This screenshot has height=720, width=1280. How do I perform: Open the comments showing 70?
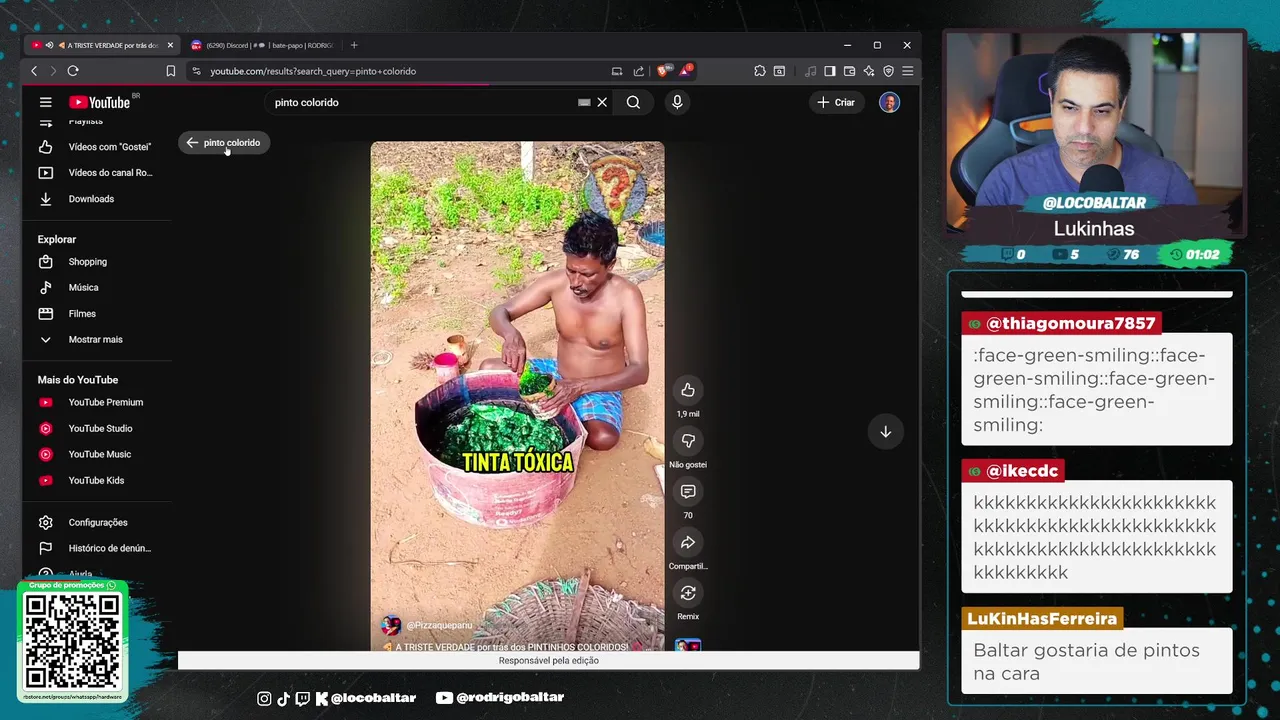[x=688, y=492]
